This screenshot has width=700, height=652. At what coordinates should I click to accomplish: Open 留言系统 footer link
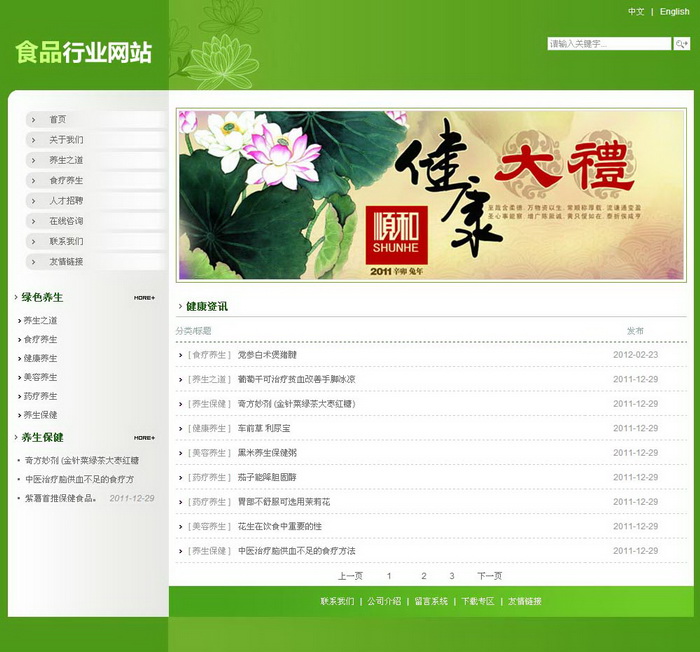coord(431,602)
